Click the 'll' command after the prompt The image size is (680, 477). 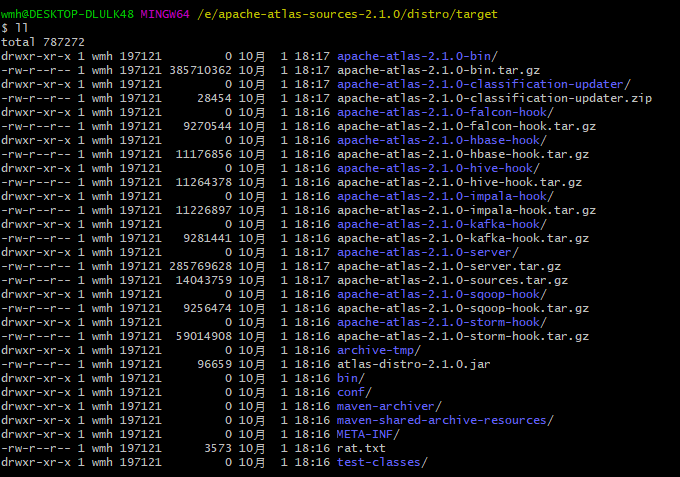click(x=22, y=28)
